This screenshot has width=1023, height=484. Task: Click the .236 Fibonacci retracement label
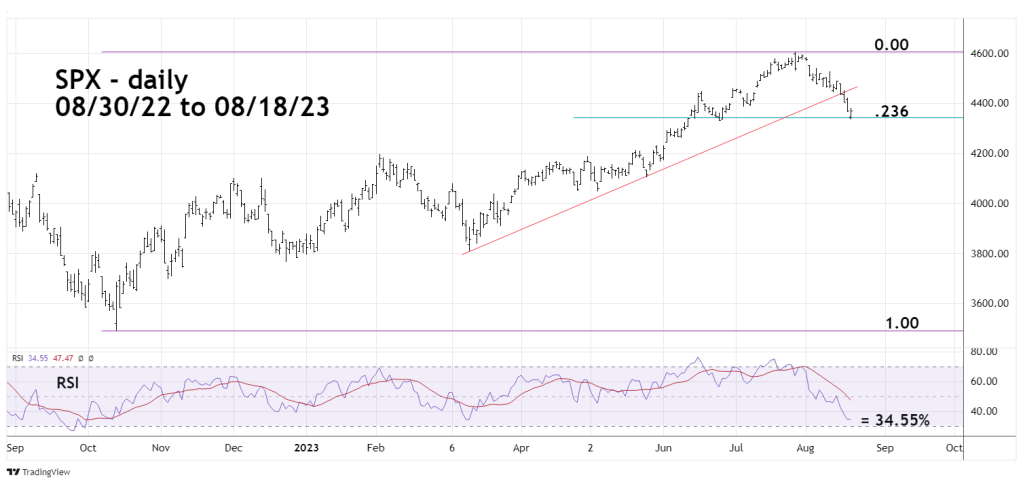coord(889,112)
